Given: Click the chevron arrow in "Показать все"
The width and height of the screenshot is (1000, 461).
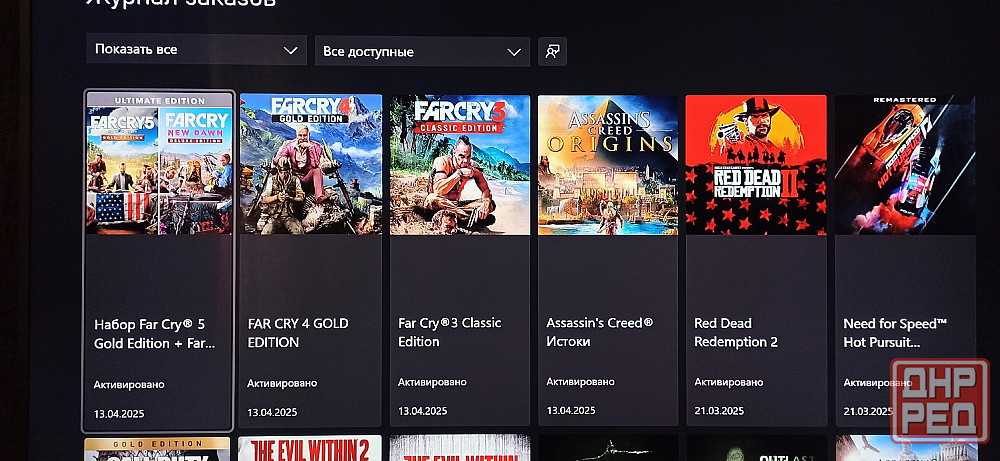Looking at the screenshot, I should (290, 50).
